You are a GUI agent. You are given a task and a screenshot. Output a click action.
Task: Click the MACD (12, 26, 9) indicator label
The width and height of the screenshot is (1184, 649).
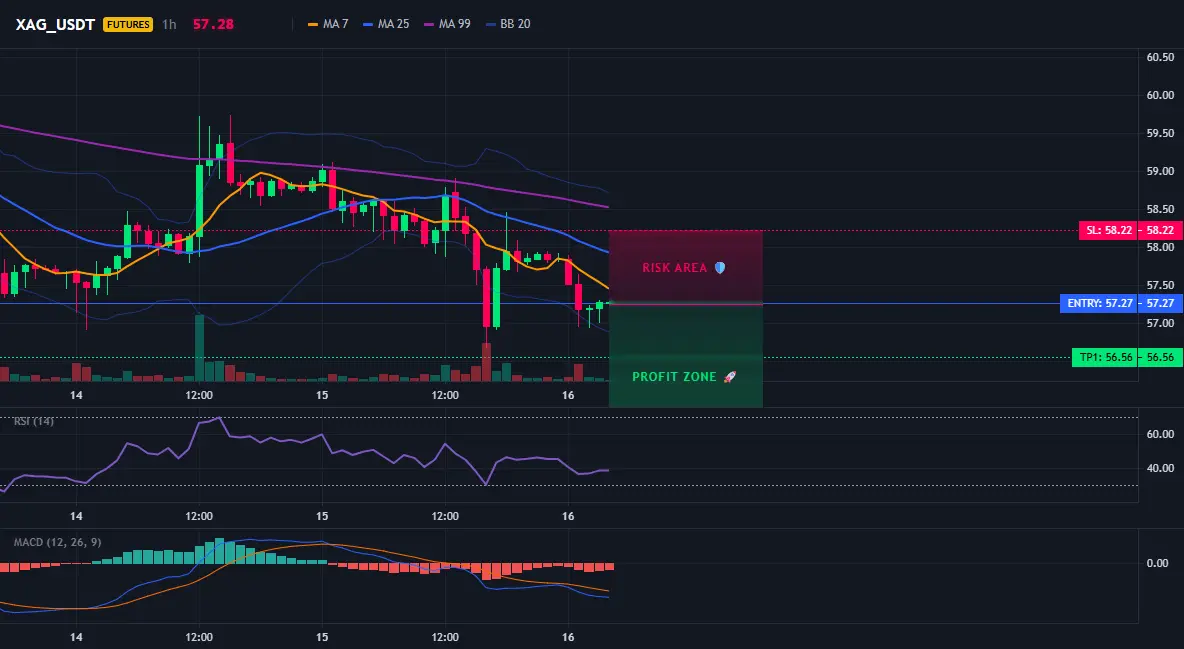57,542
